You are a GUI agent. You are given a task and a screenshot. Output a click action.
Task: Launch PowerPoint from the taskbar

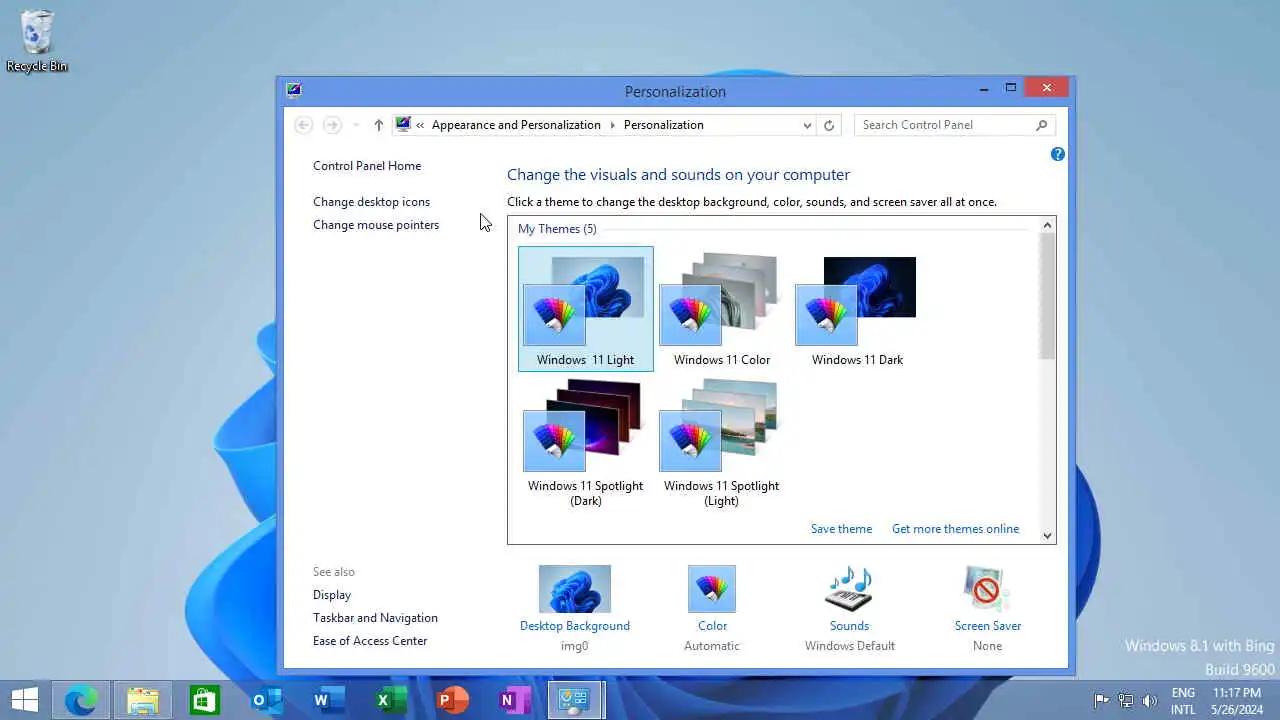(x=452, y=700)
